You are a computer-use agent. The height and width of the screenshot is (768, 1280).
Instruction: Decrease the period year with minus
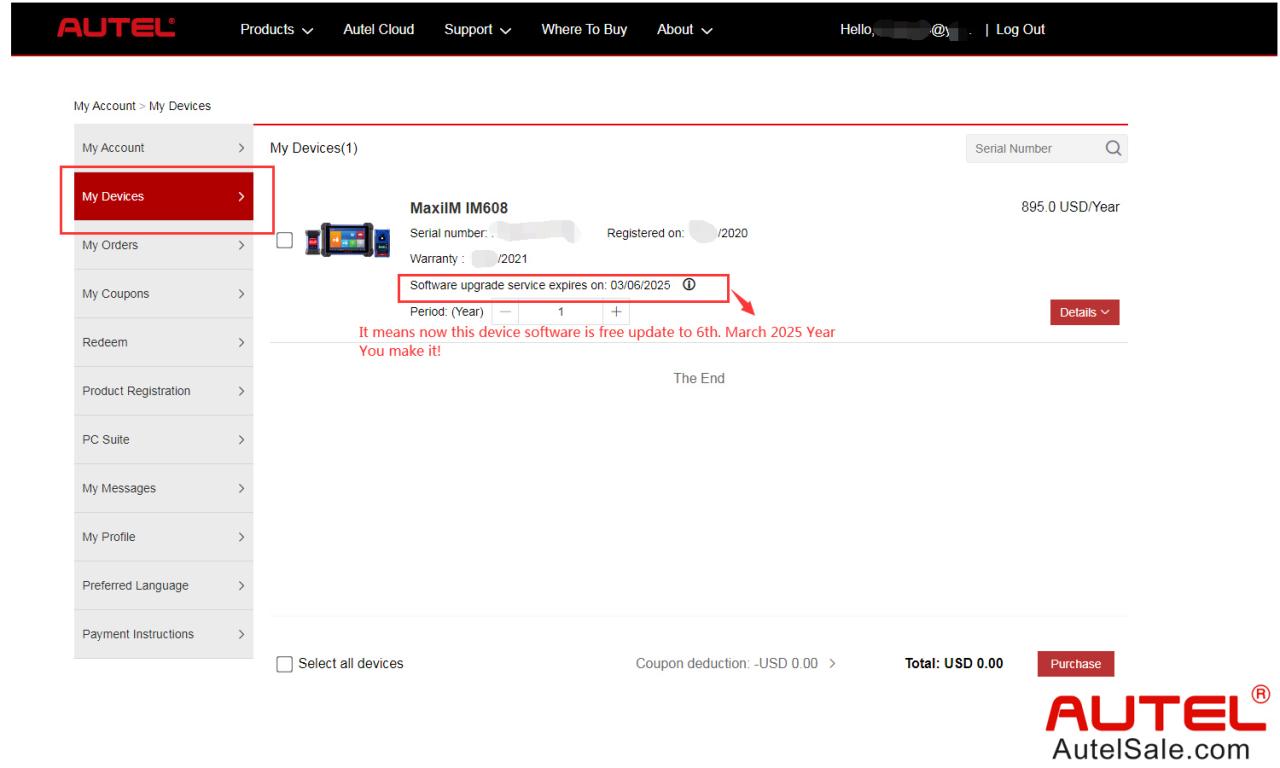click(x=504, y=311)
